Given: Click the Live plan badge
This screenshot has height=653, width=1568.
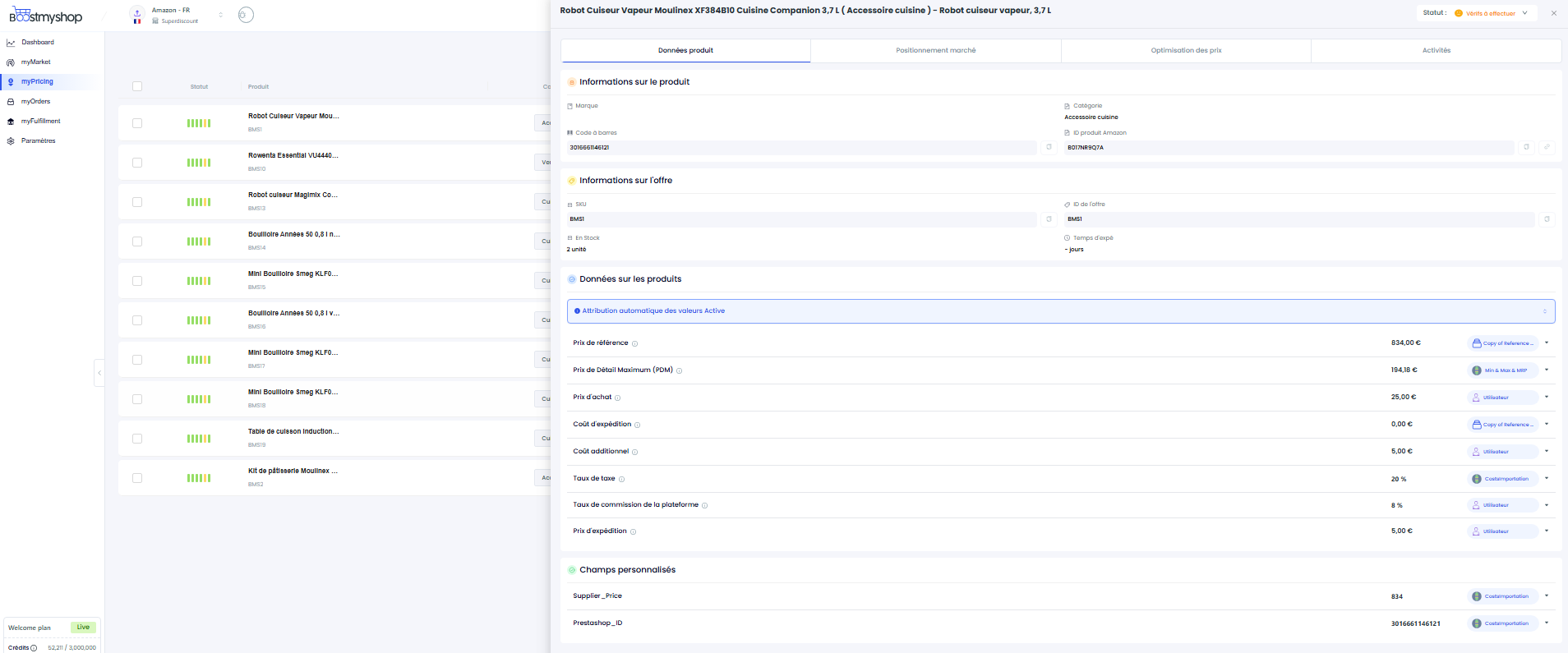Looking at the screenshot, I should (x=83, y=628).
